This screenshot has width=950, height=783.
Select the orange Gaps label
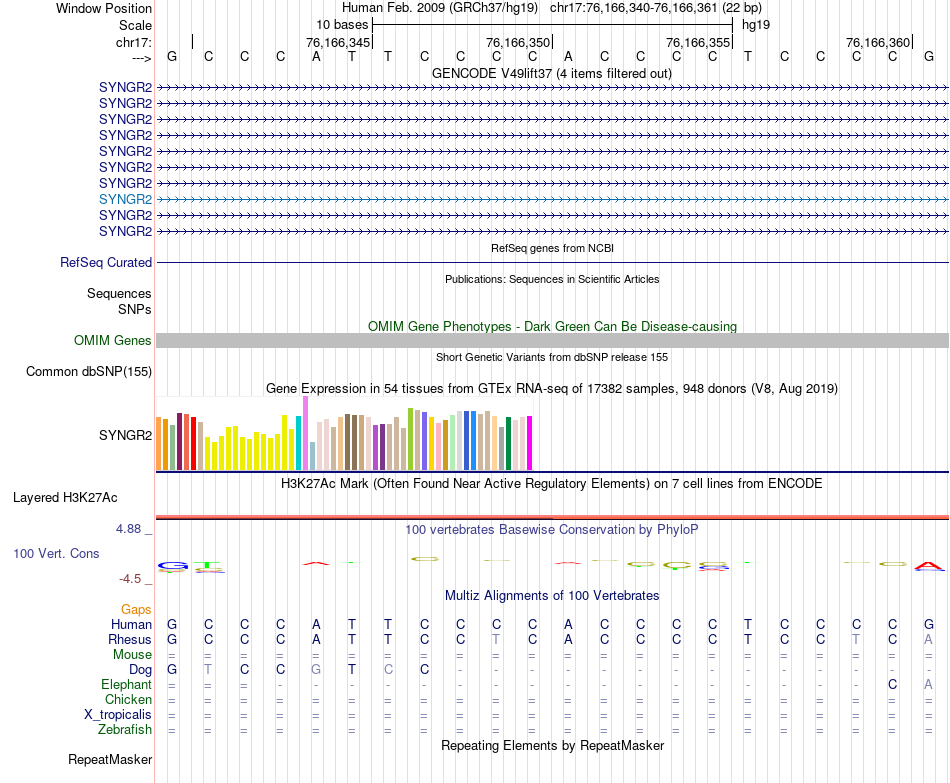pyautogui.click(x=136, y=609)
